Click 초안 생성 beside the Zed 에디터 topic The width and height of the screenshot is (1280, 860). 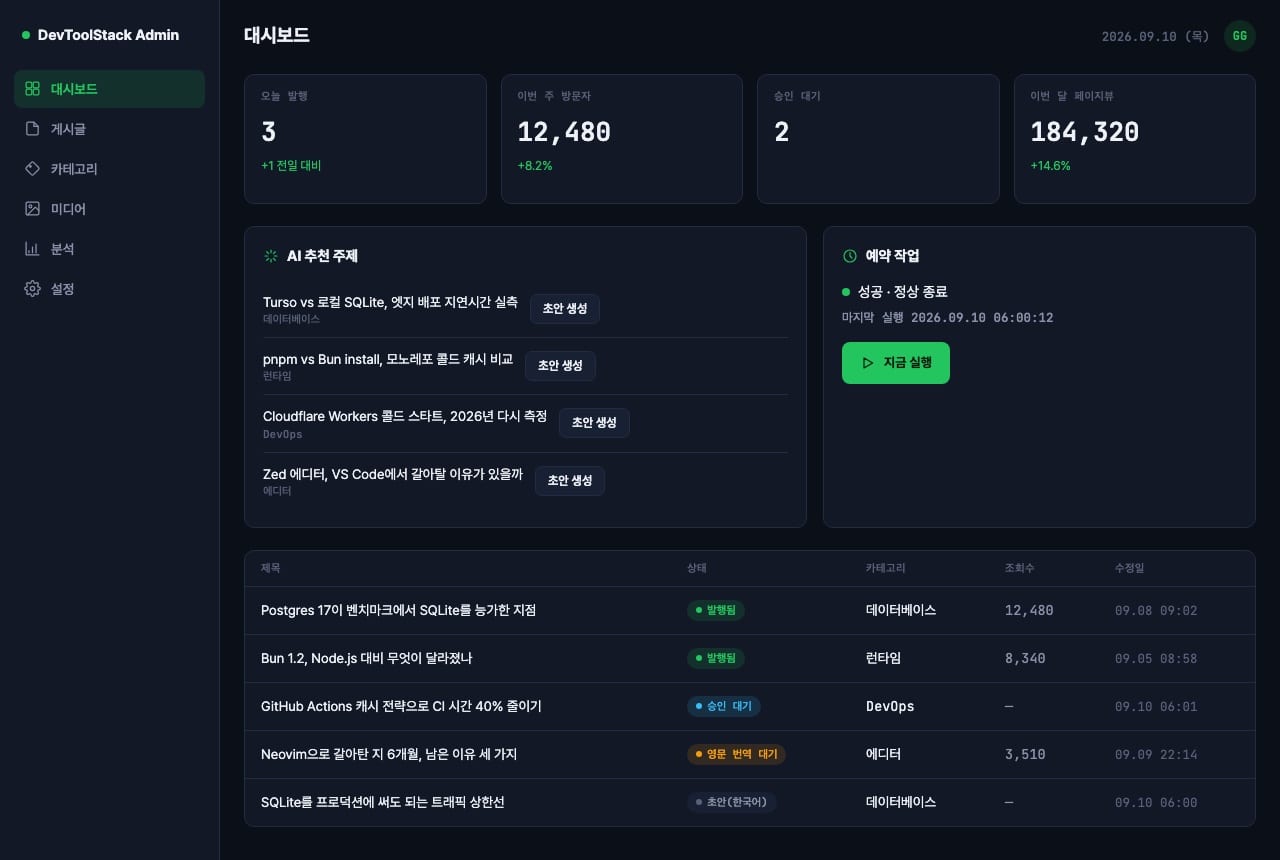tap(570, 481)
